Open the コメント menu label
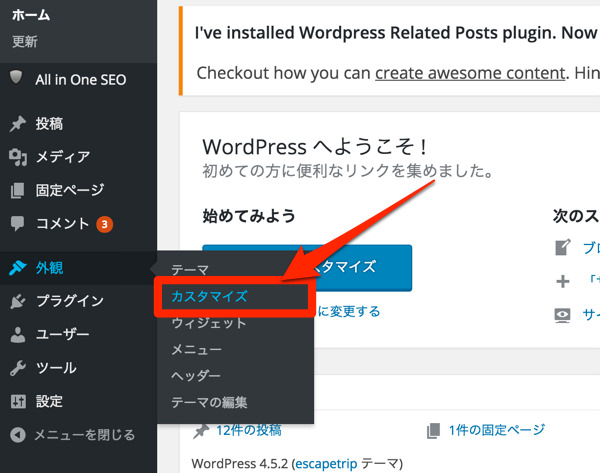 62,223
